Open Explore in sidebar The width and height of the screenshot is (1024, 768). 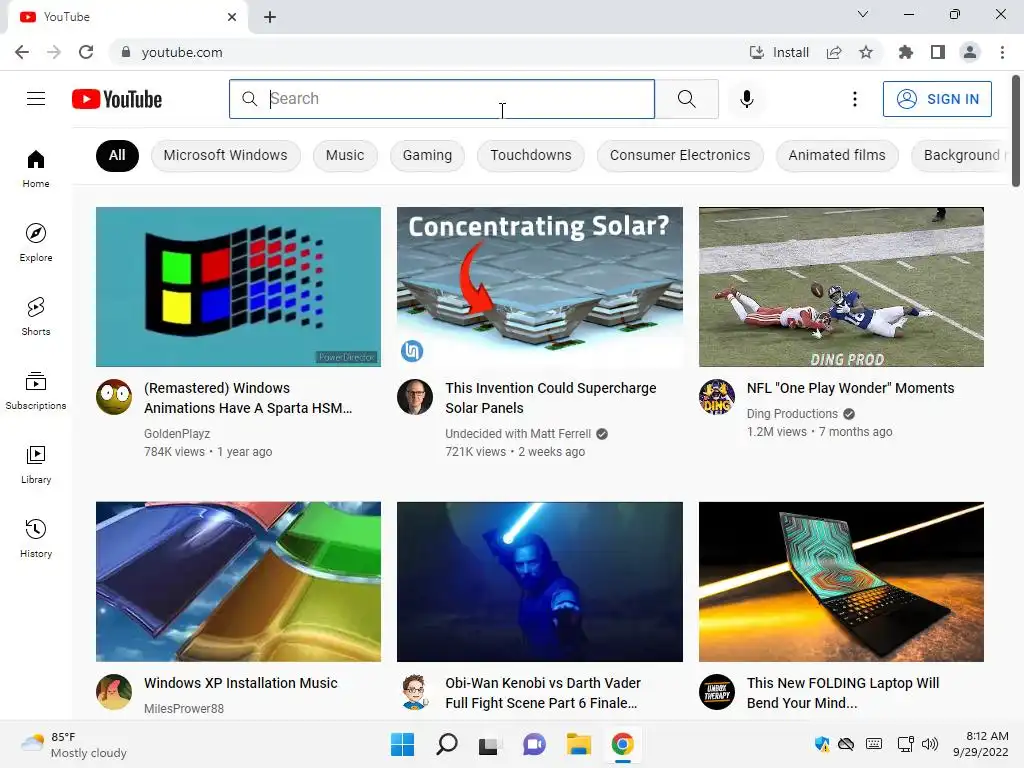tap(36, 242)
